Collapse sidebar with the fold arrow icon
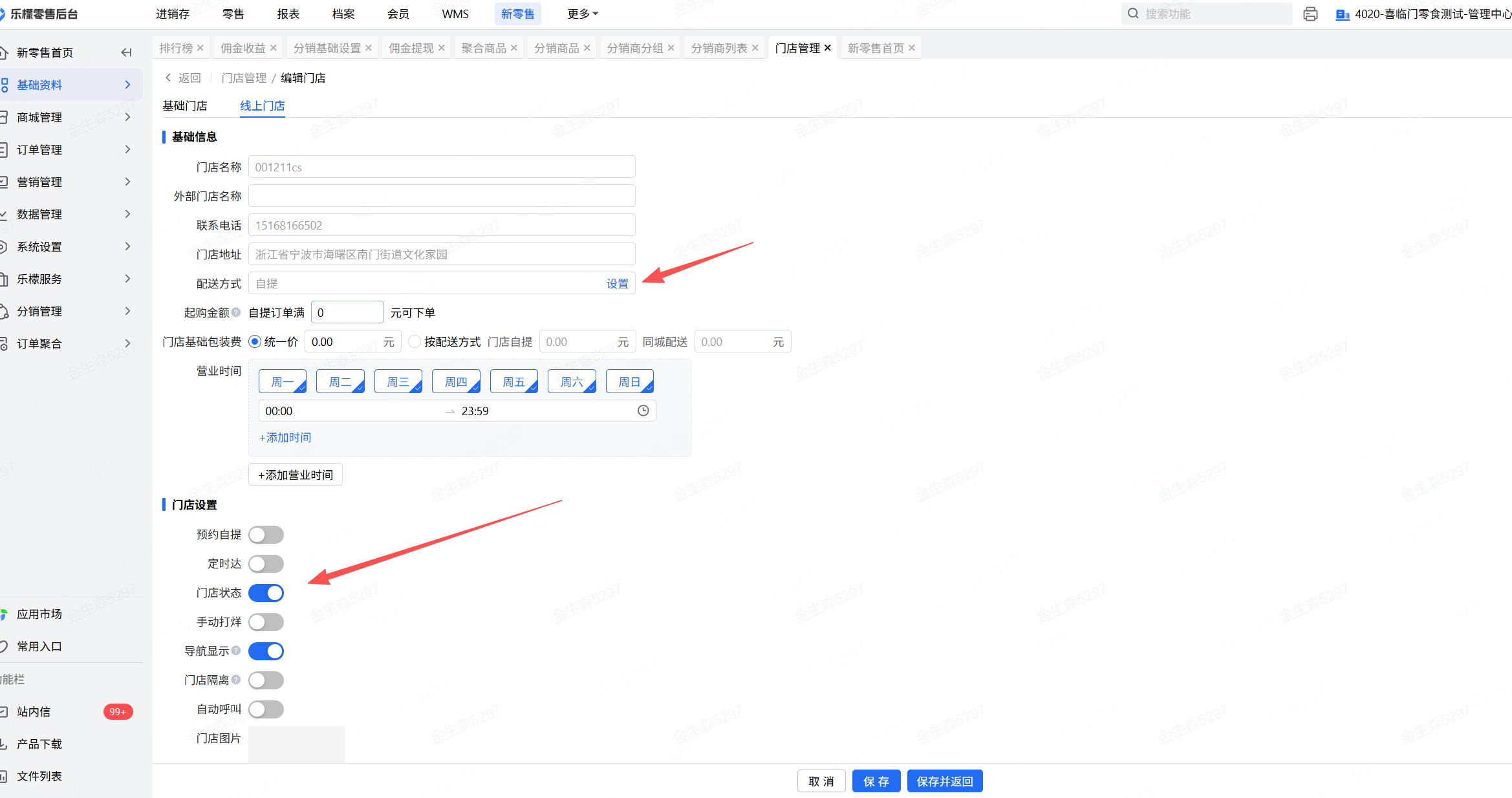The width and height of the screenshot is (1512, 798). point(127,52)
